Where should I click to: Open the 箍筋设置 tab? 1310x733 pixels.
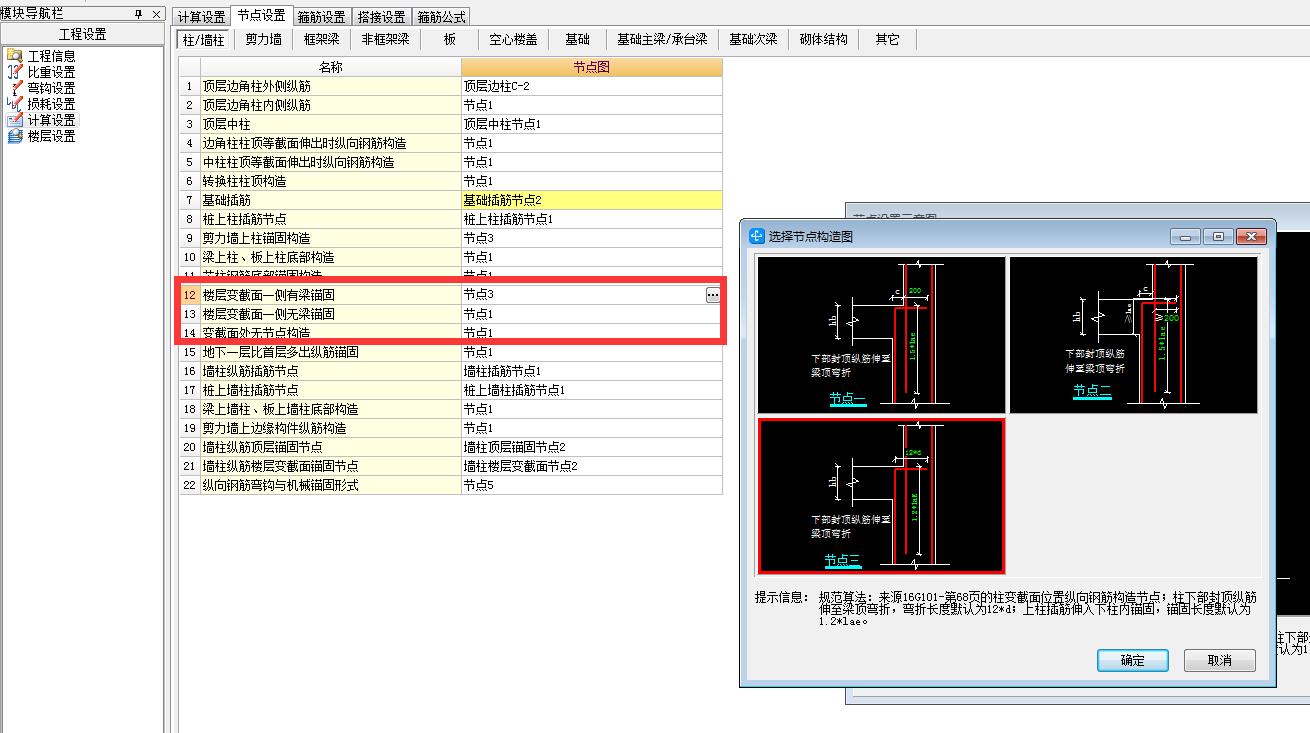[321, 17]
